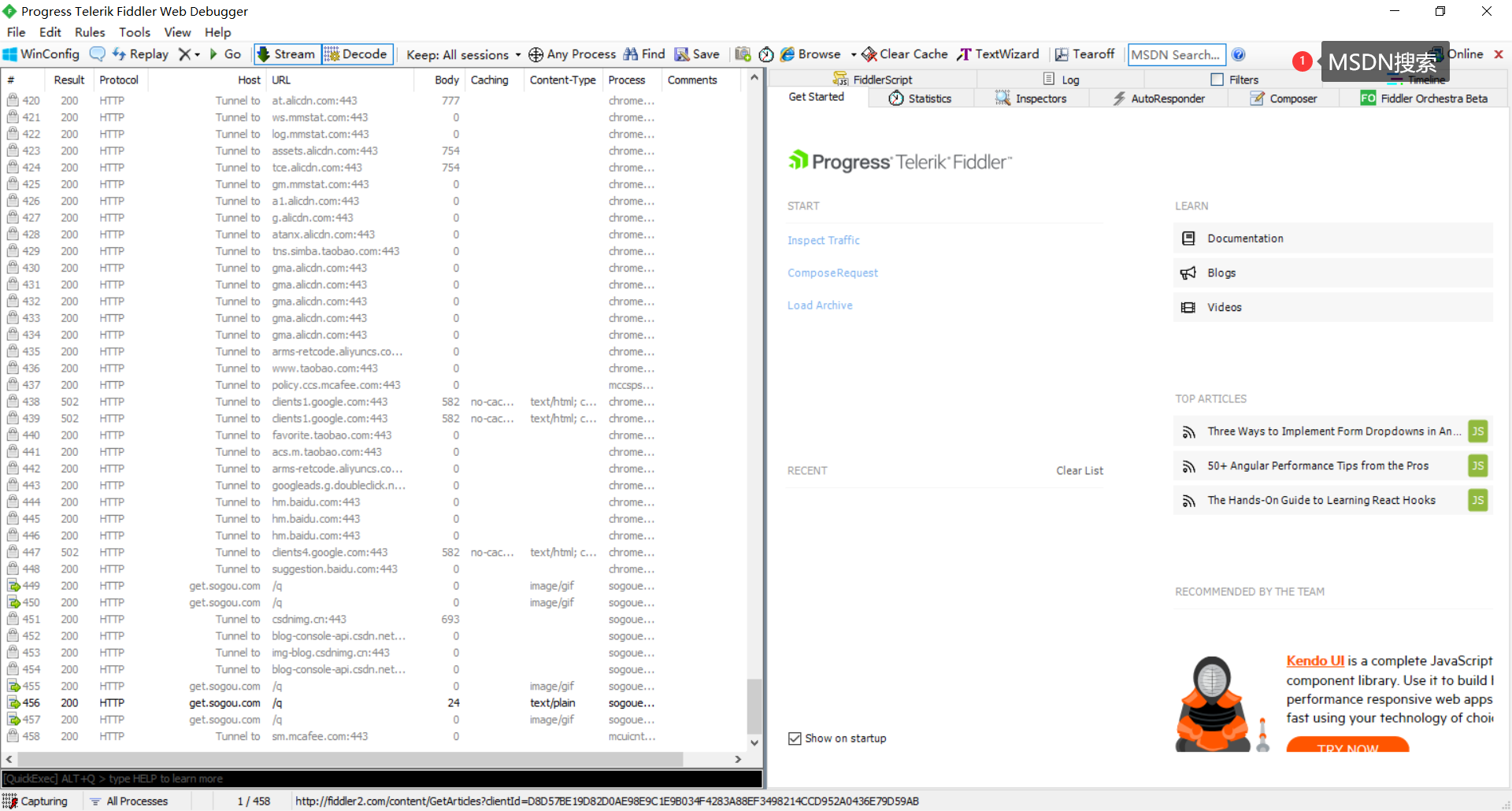Click the Kendo UI link
Screen dimensions: 1512x811
1315,661
